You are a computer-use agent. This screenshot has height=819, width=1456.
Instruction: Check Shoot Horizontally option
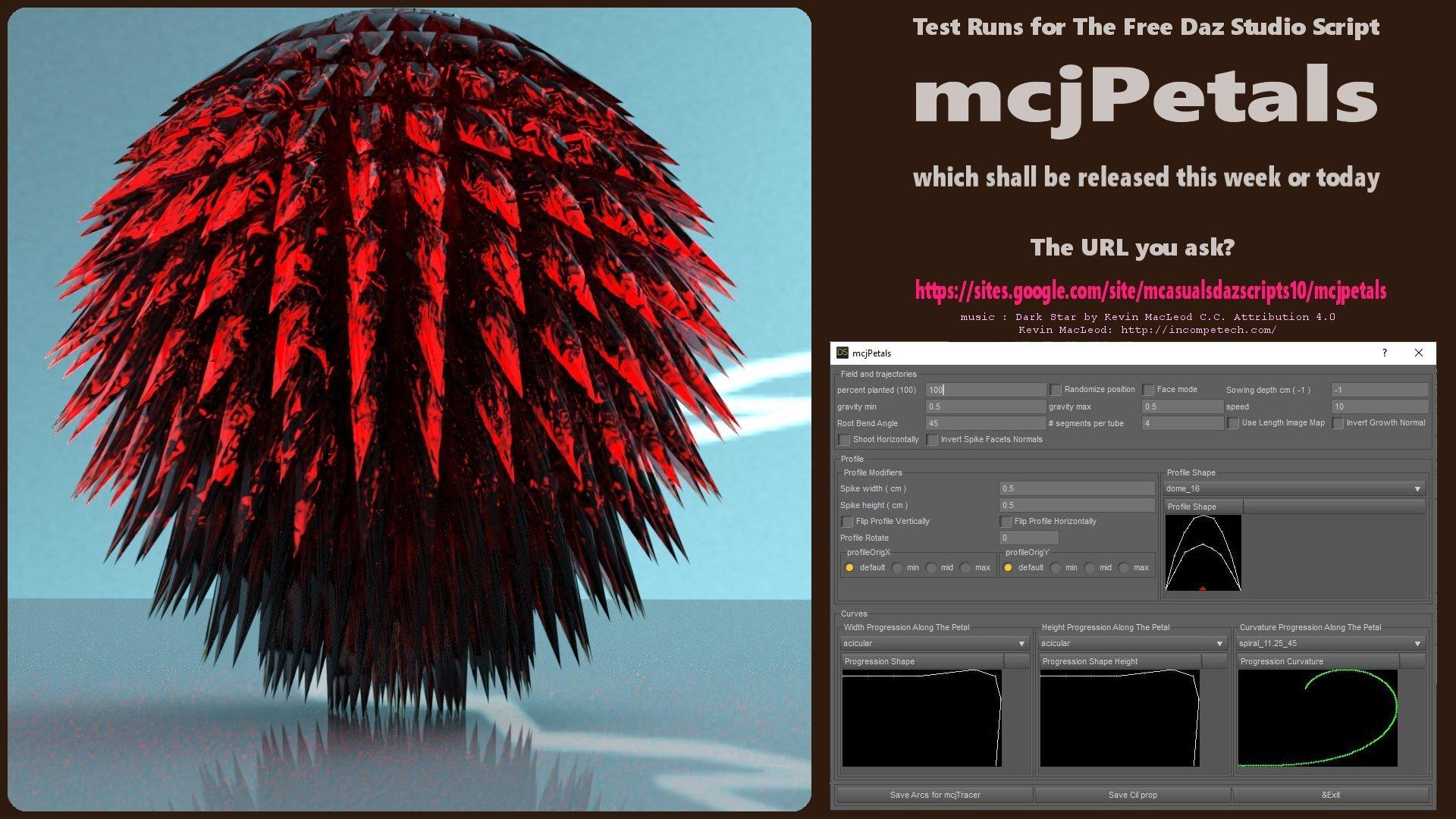click(844, 440)
